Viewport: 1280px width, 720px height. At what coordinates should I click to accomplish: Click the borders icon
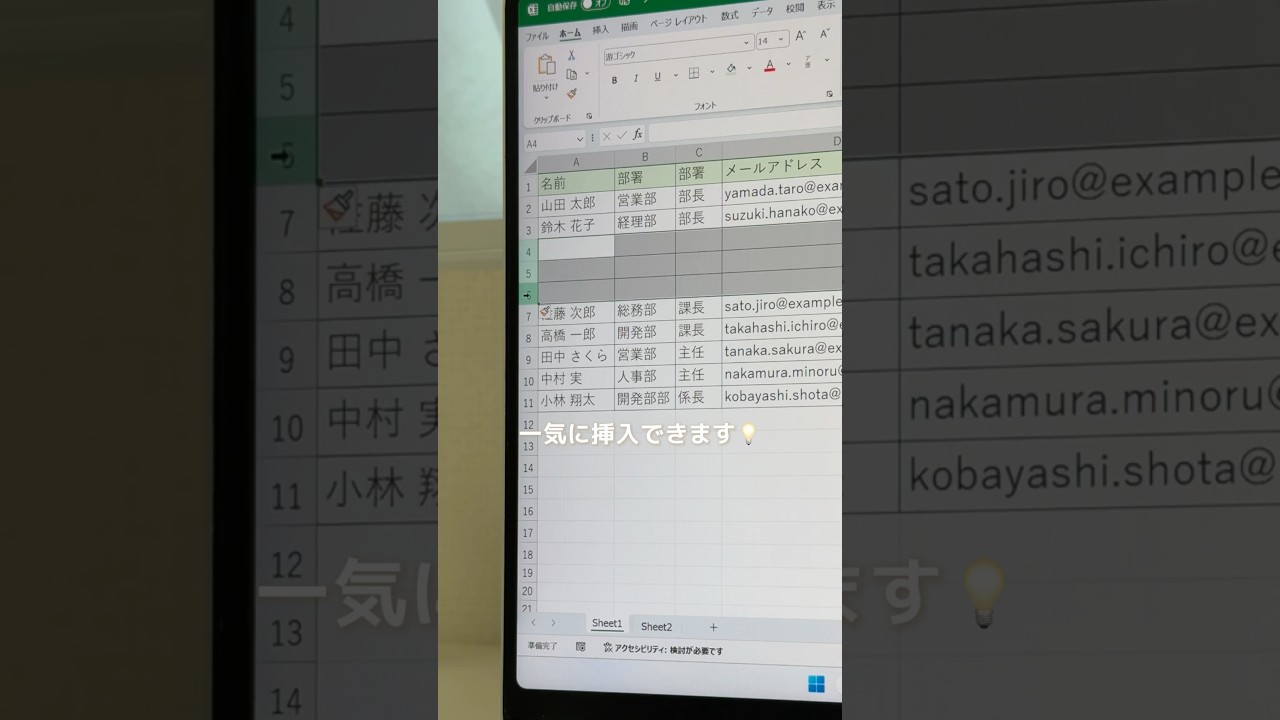(694, 74)
